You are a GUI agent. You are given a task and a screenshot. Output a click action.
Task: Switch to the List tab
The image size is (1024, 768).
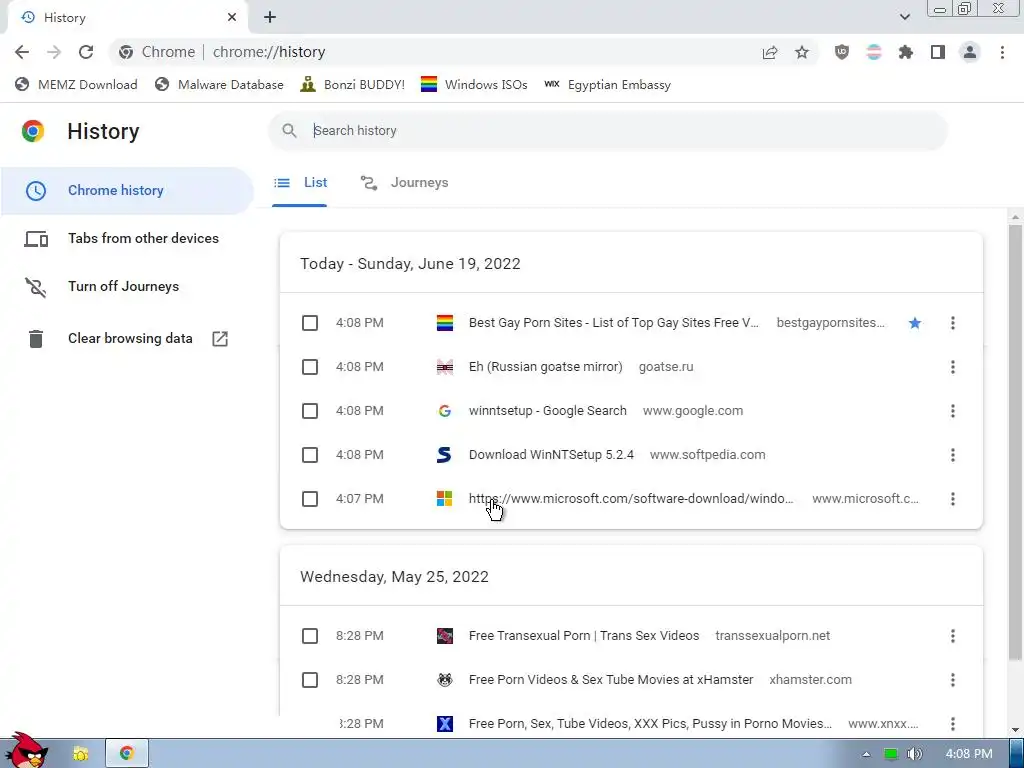pos(300,184)
